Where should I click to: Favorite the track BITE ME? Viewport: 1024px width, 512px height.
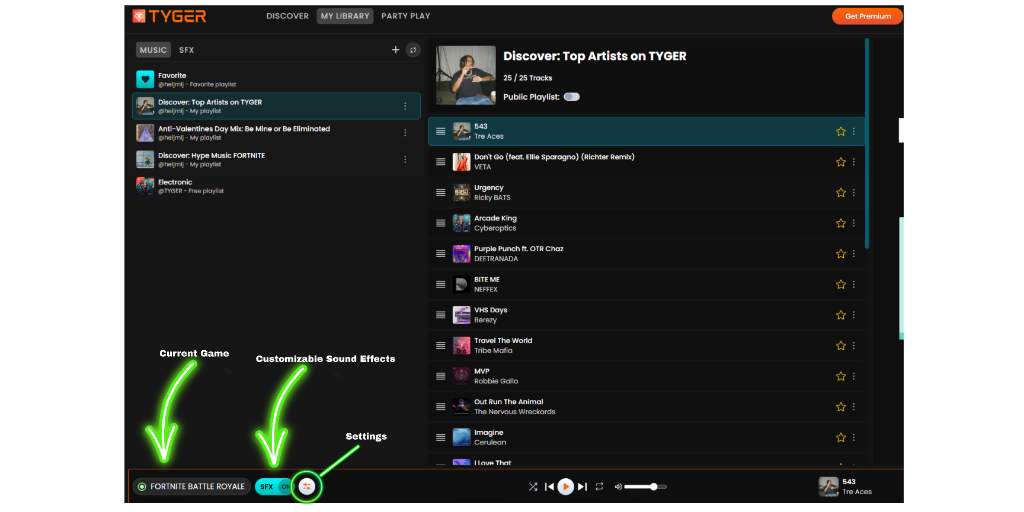coord(840,284)
